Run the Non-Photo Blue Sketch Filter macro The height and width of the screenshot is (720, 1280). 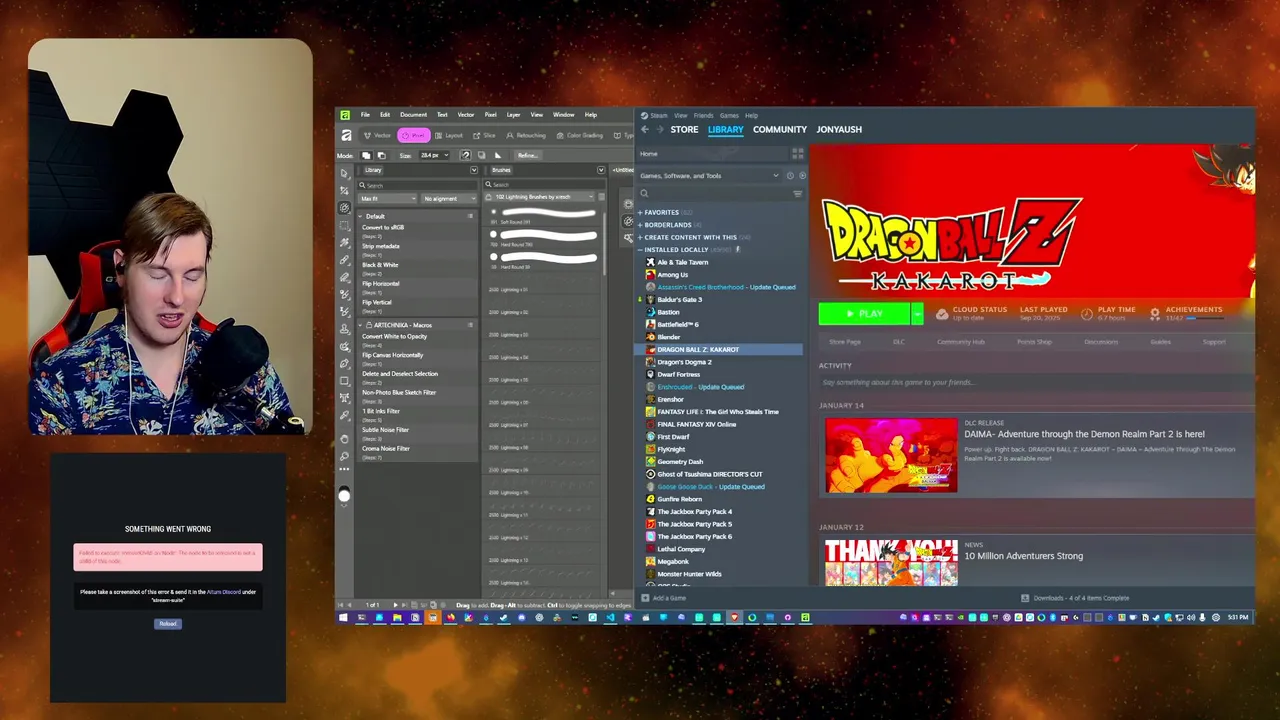pos(399,392)
